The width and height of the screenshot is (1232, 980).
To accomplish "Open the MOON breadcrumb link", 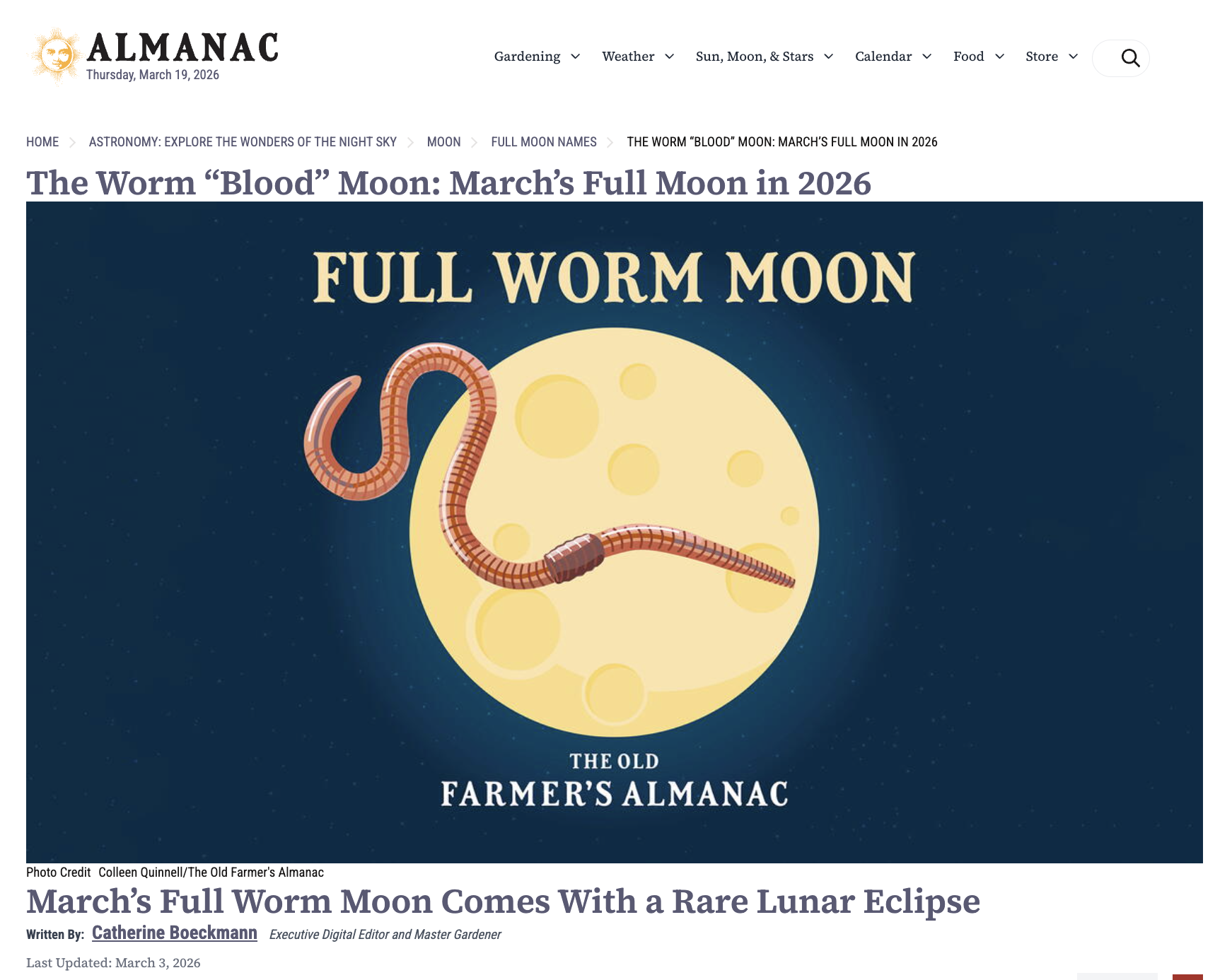I will pos(443,142).
